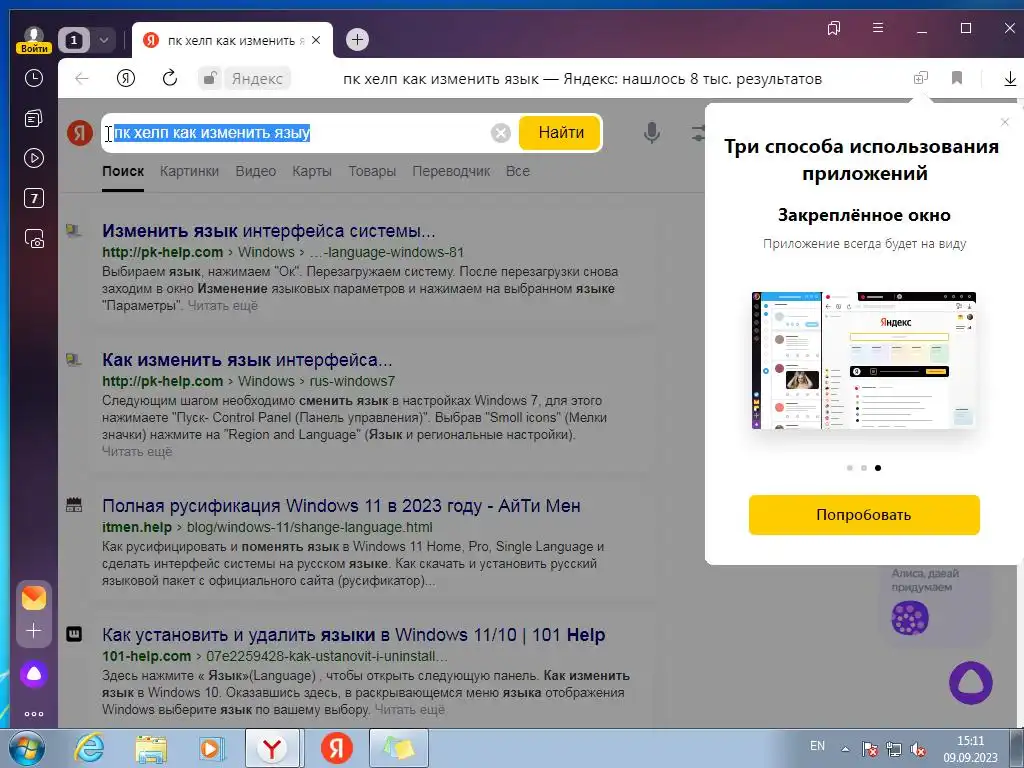Launch Internet Explorer from taskbar
The image size is (1024, 768).
click(x=89, y=748)
